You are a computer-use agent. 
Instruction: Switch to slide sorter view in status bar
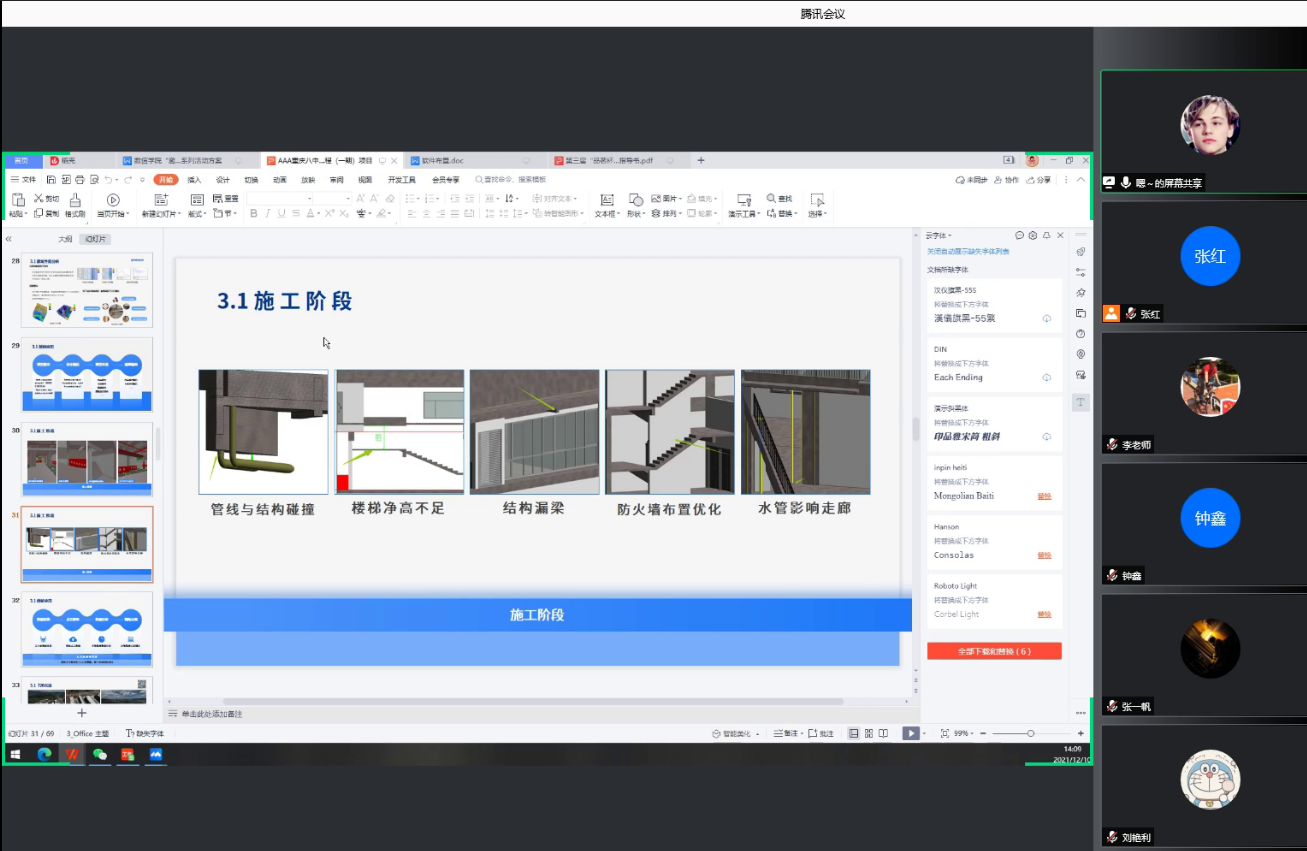pyautogui.click(x=868, y=734)
